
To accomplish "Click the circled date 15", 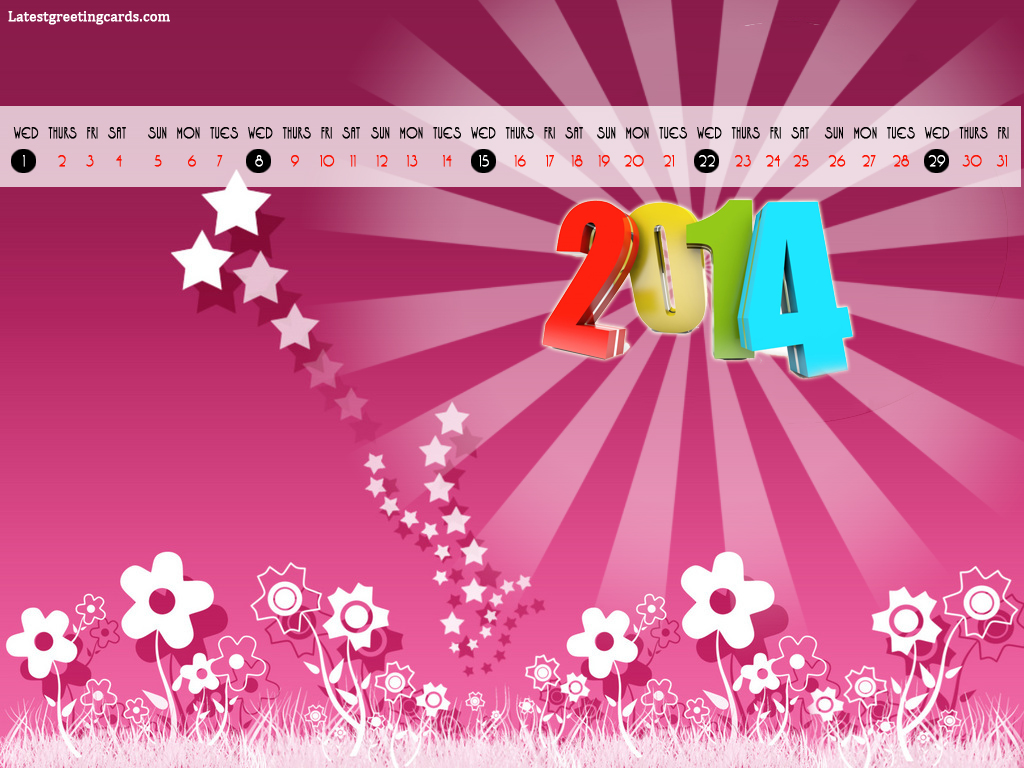I will click(x=483, y=161).
